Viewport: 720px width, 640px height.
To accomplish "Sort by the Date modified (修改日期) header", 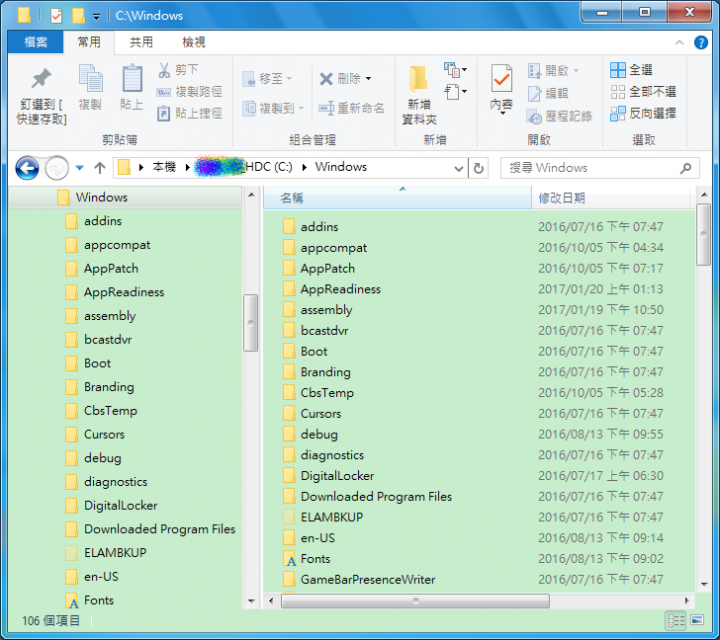I will 611,198.
